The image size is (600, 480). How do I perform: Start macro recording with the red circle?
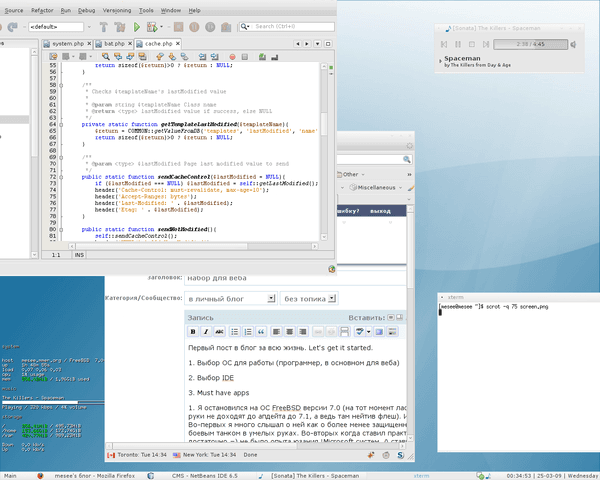click(x=232, y=57)
